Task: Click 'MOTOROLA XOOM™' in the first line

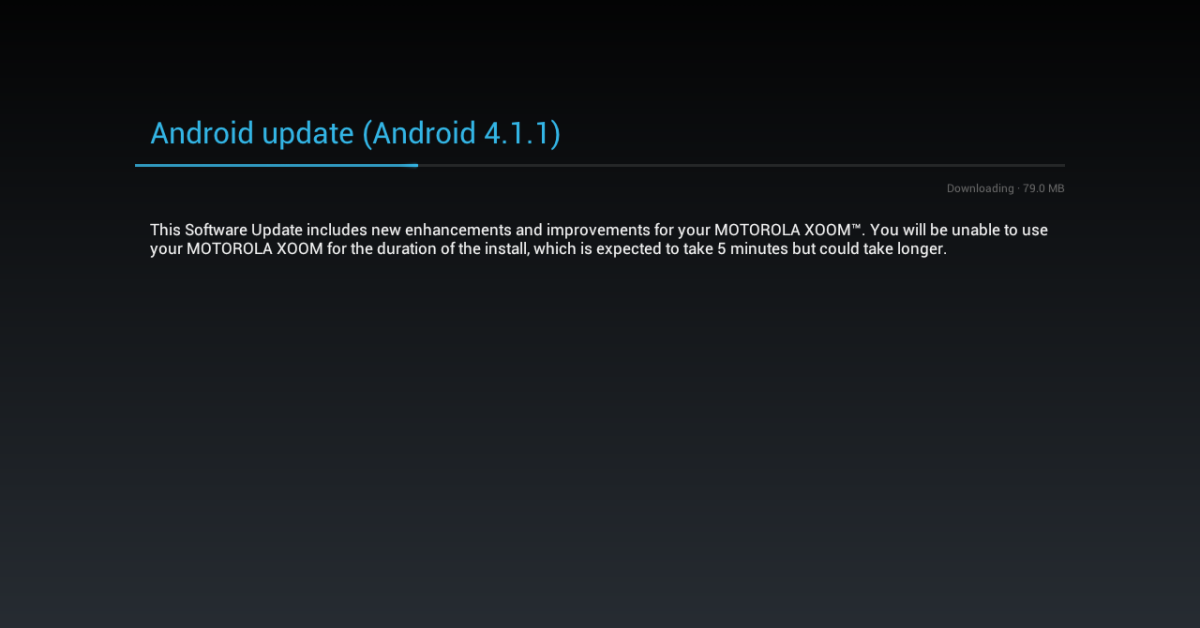Action: pyautogui.click(x=788, y=230)
